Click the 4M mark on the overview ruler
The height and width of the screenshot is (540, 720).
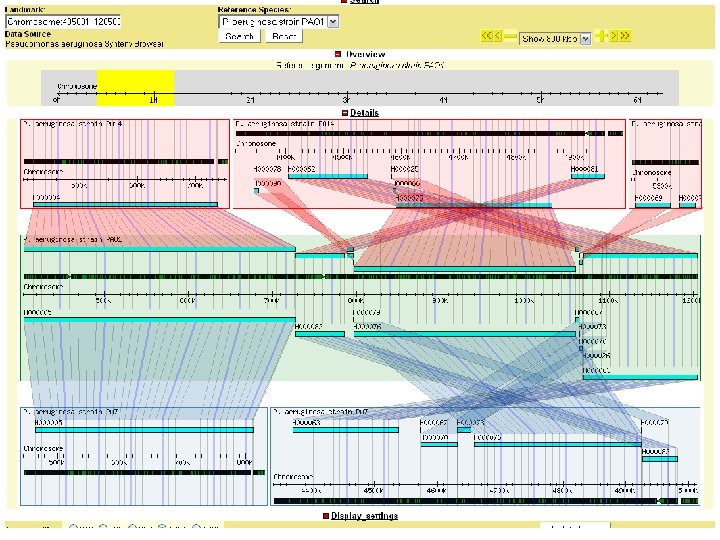(444, 99)
